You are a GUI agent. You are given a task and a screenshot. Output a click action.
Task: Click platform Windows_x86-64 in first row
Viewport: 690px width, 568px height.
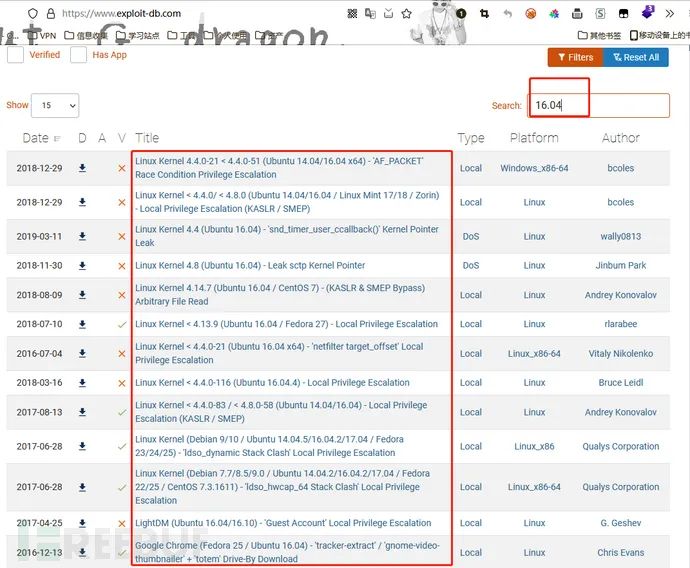(x=534, y=168)
